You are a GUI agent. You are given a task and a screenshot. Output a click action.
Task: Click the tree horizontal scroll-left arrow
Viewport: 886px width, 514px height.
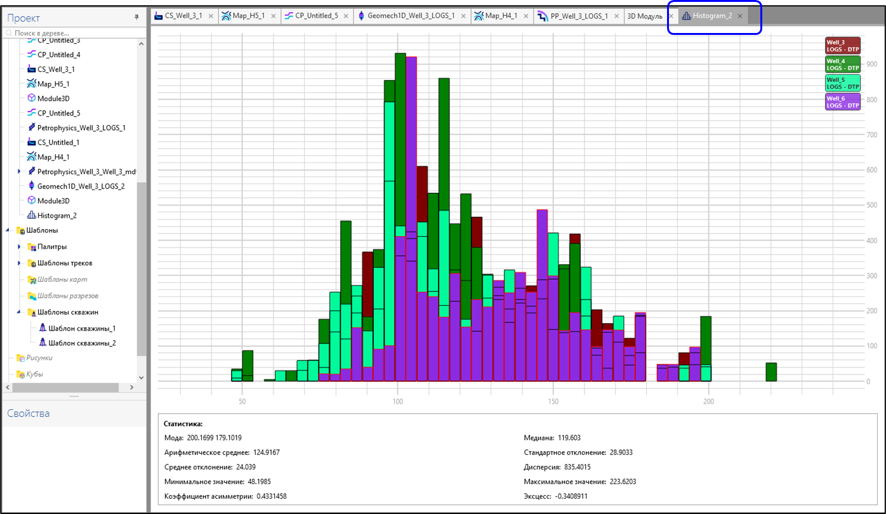(x=7, y=387)
